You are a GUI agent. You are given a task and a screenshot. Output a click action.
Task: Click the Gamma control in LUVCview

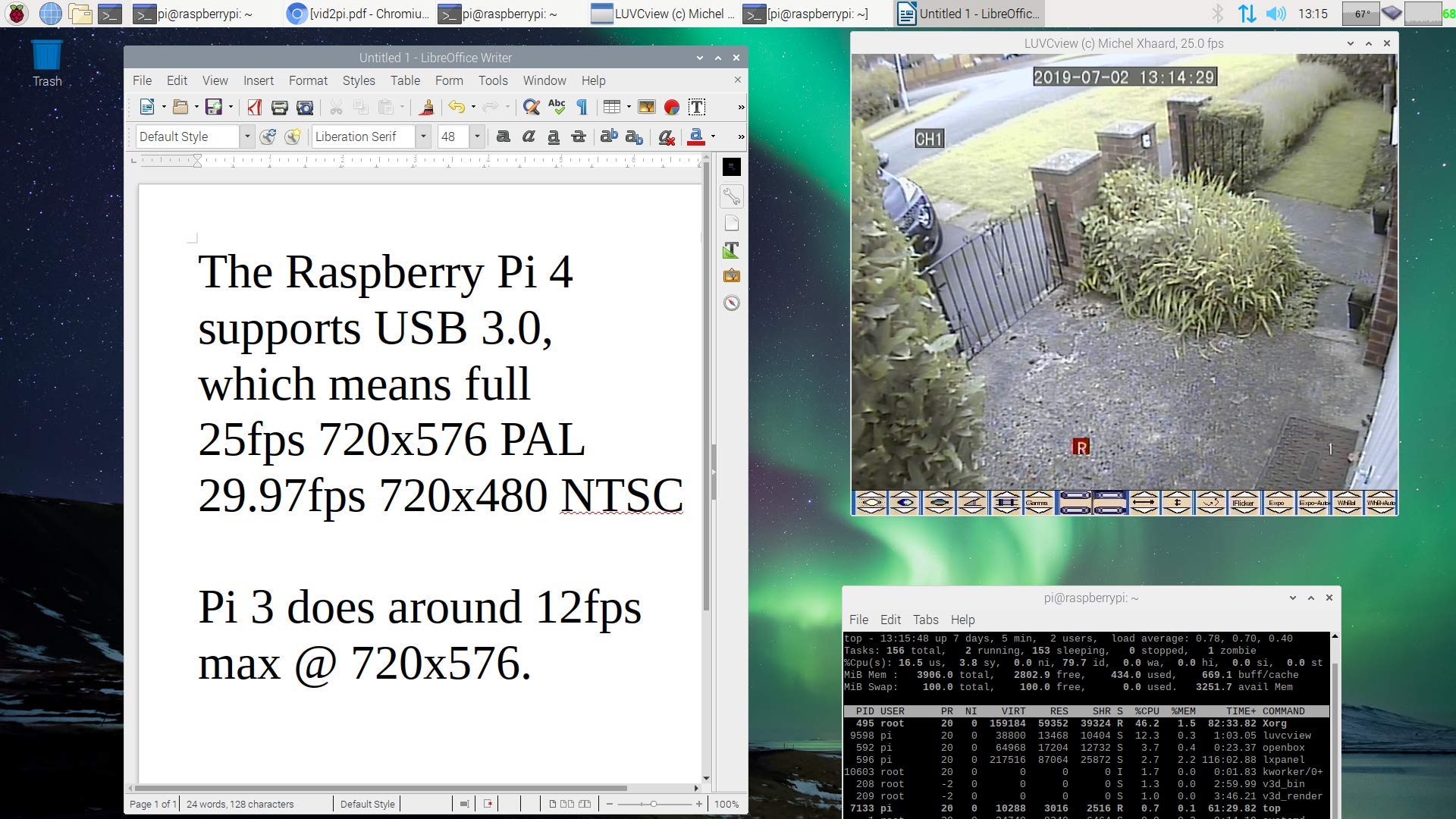tap(1038, 503)
